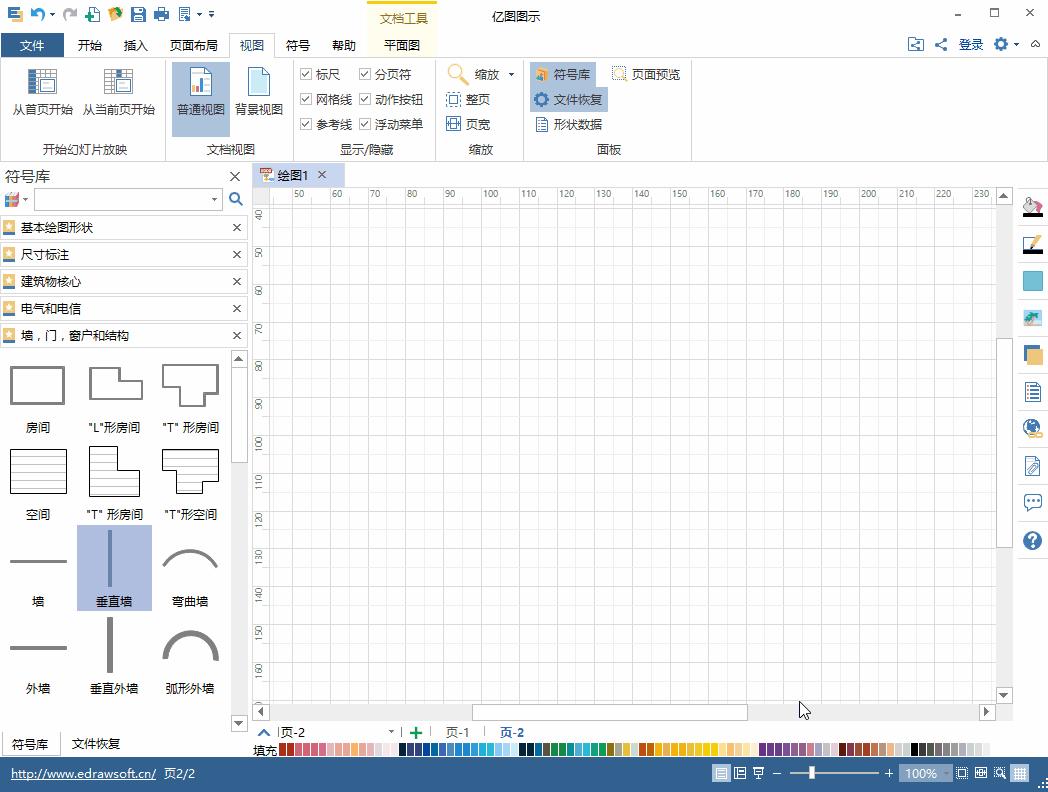Viewport: 1048px width, 792px height.
Task: Open the 文件 menu
Action: pos(32,45)
